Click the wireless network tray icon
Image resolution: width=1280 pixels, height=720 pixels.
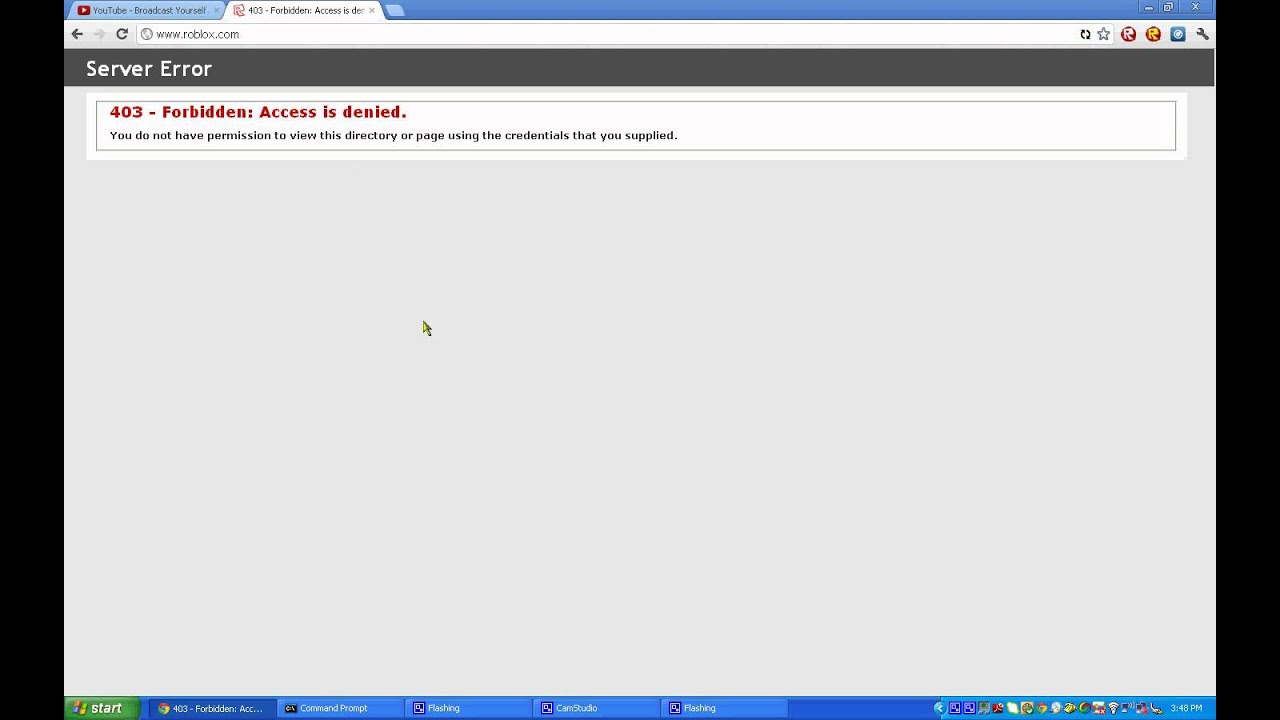point(1114,708)
